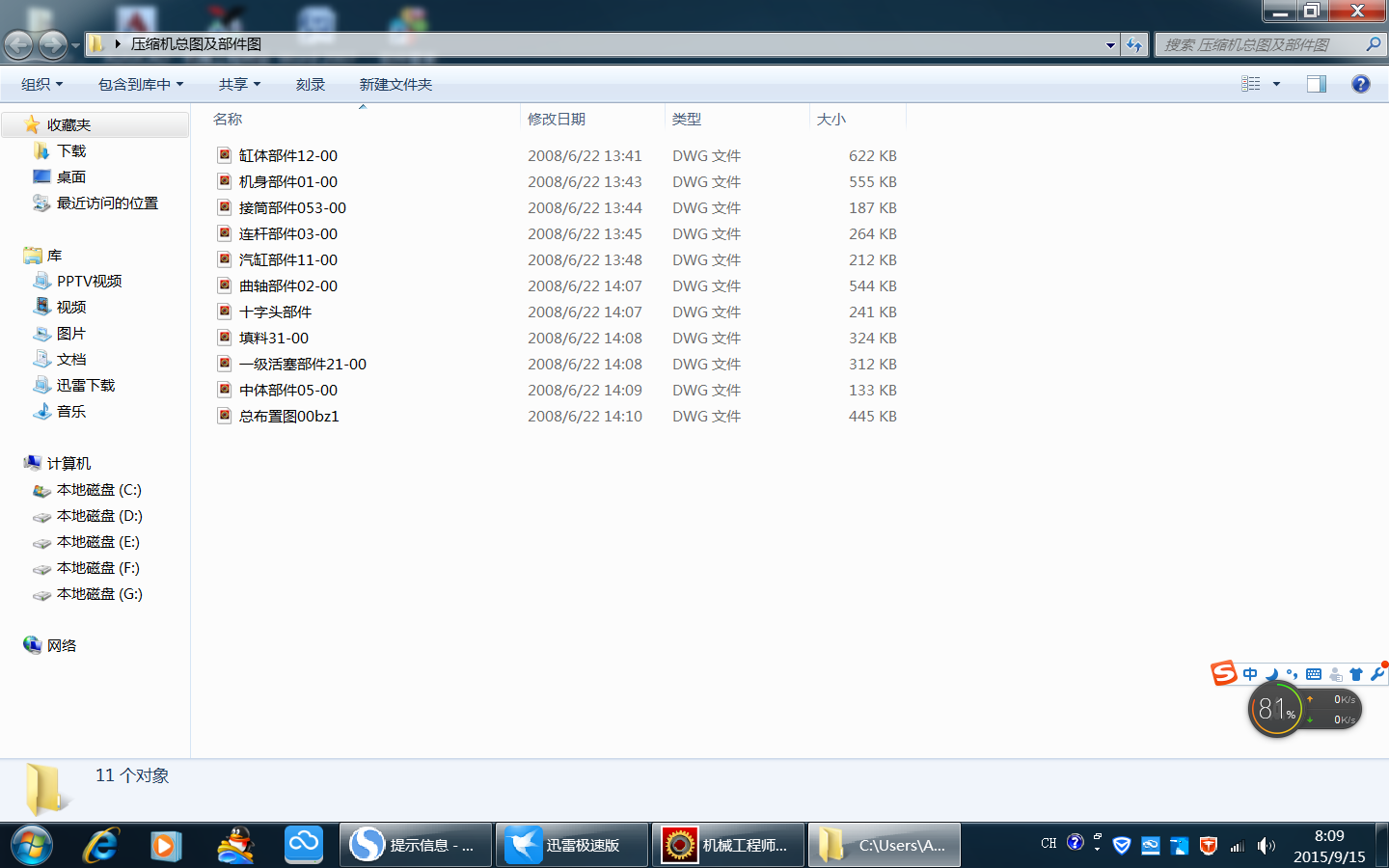Open the 机械工程师 window from the taskbar
The width and height of the screenshot is (1389, 868).
pyautogui.click(x=728, y=845)
